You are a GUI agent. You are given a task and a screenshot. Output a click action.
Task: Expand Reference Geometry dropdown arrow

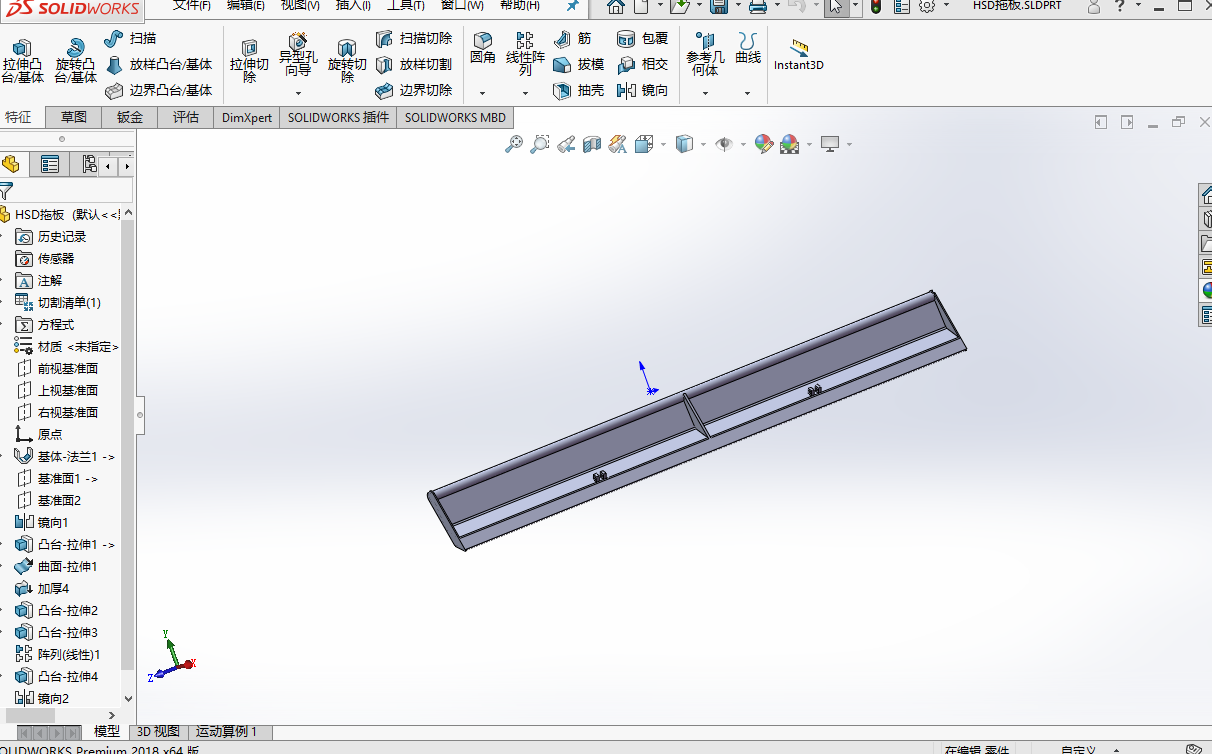click(705, 93)
